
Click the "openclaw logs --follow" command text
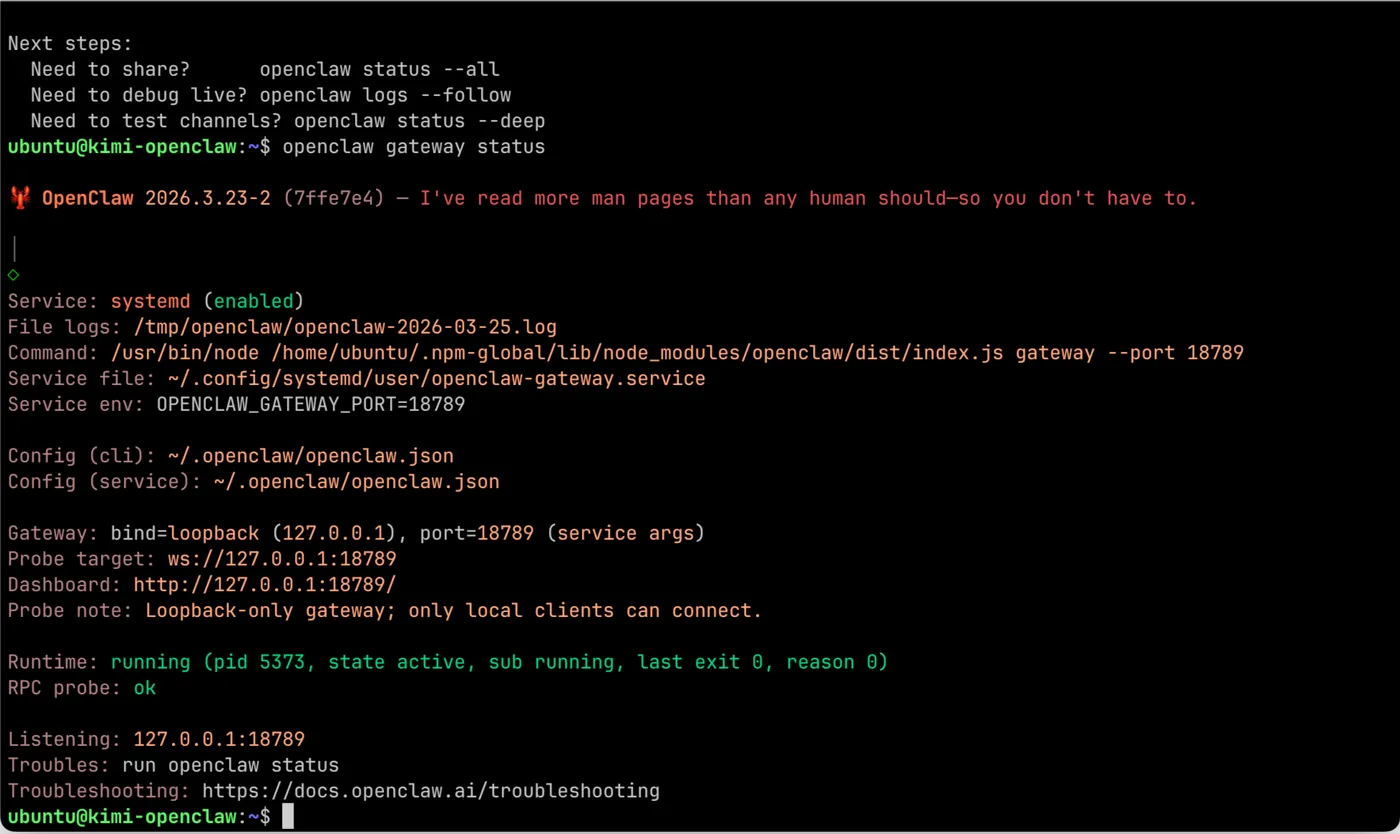(385, 96)
